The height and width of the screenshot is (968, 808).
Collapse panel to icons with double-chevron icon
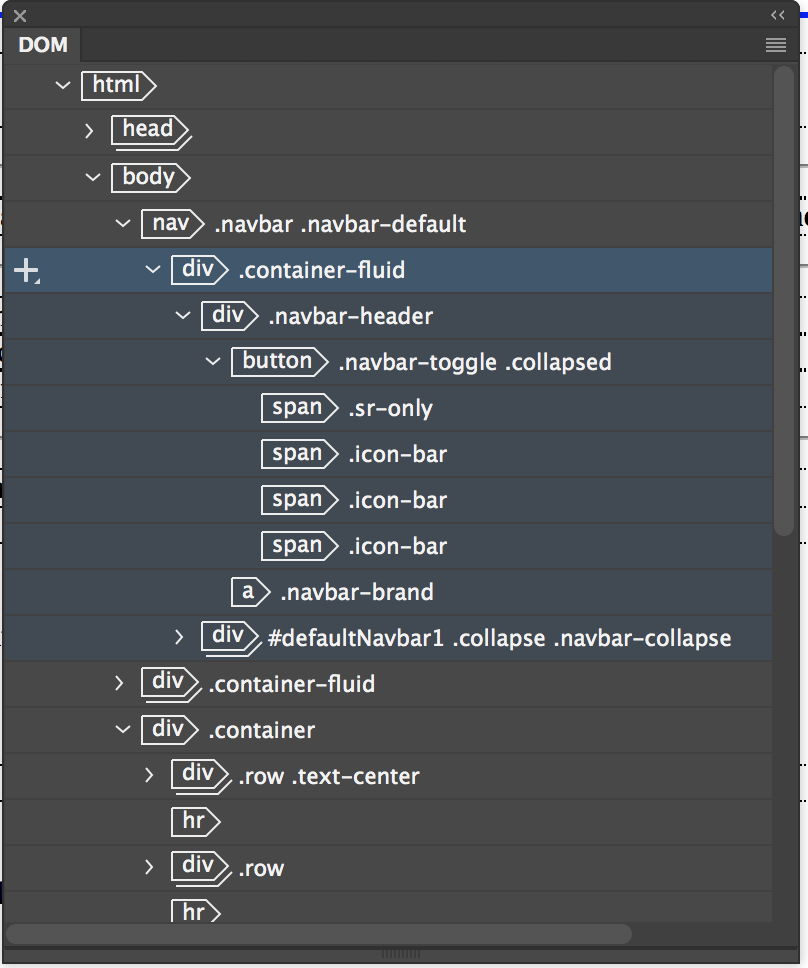[x=778, y=15]
